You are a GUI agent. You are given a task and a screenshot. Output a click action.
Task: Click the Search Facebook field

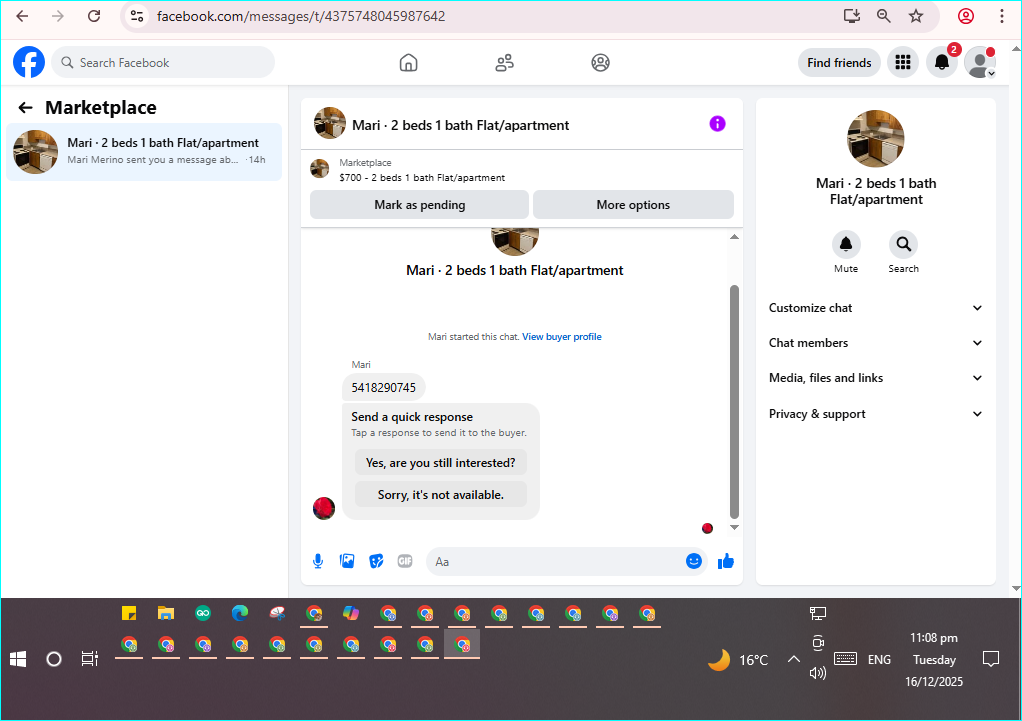click(163, 63)
